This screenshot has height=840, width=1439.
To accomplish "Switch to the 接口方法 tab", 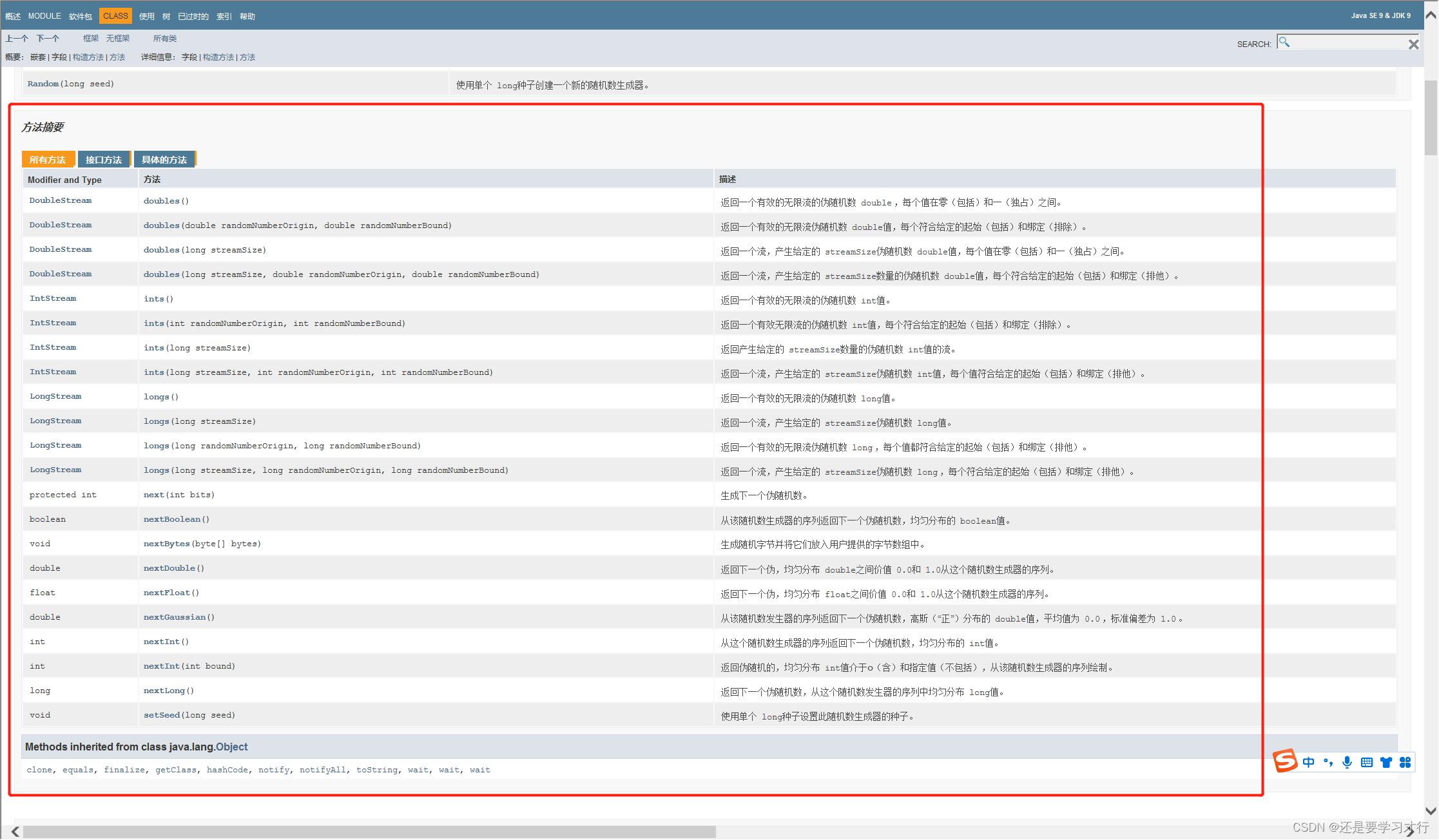I will tap(104, 160).
